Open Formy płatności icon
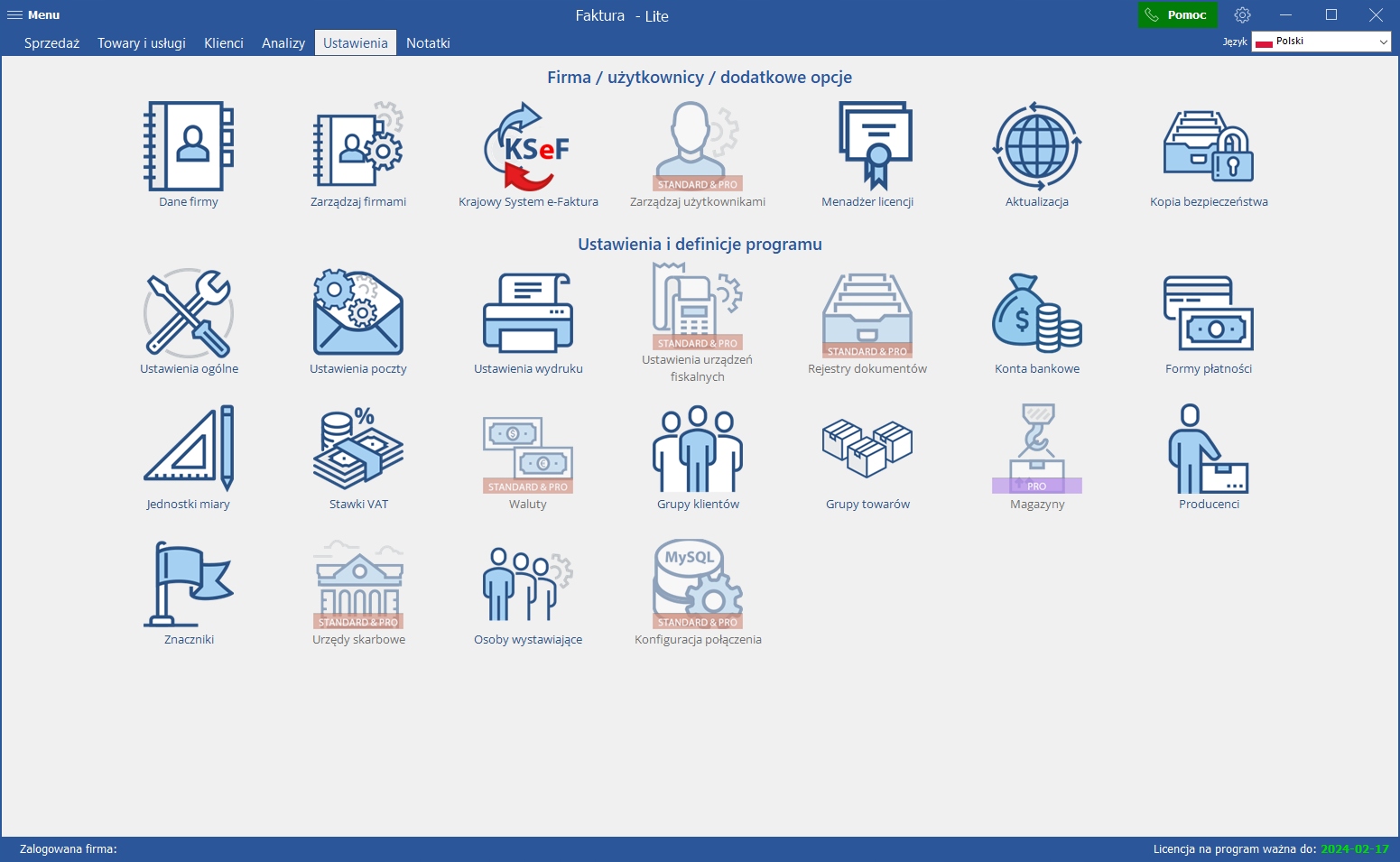Image resolution: width=1400 pixels, height=862 pixels. [1209, 313]
